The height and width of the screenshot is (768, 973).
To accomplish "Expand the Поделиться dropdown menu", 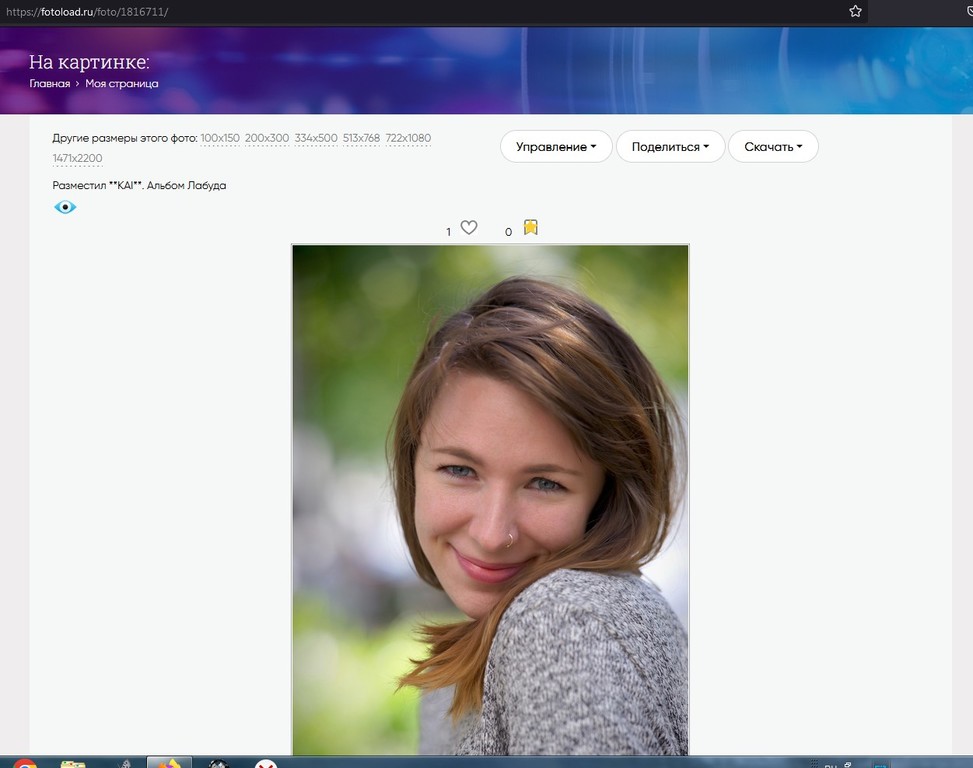I will pyautogui.click(x=670, y=147).
